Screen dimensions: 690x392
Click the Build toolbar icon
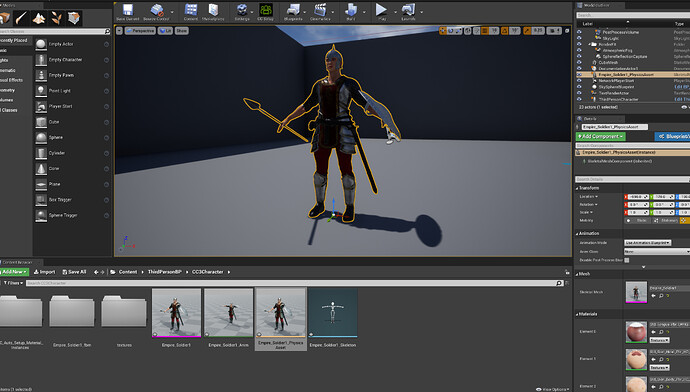click(x=351, y=12)
